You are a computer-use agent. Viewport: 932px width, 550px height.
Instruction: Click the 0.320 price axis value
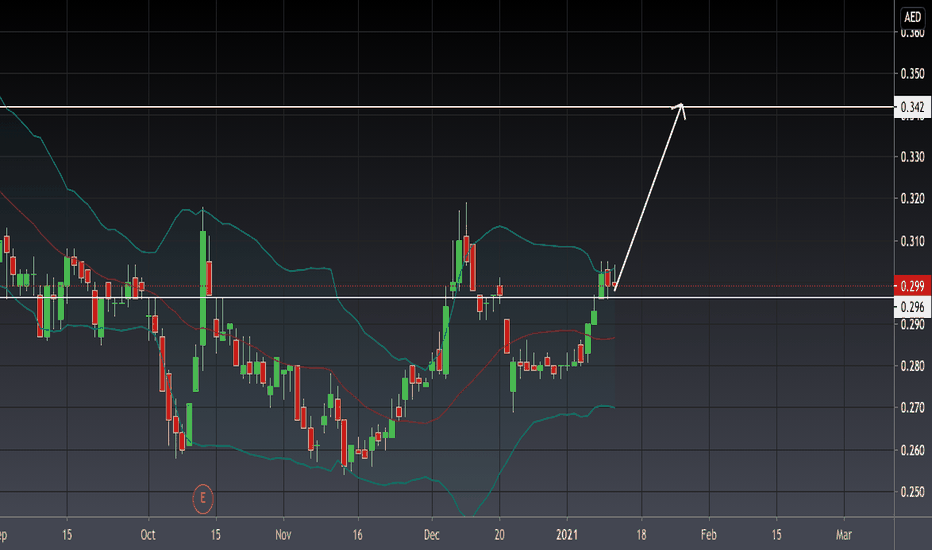912,199
